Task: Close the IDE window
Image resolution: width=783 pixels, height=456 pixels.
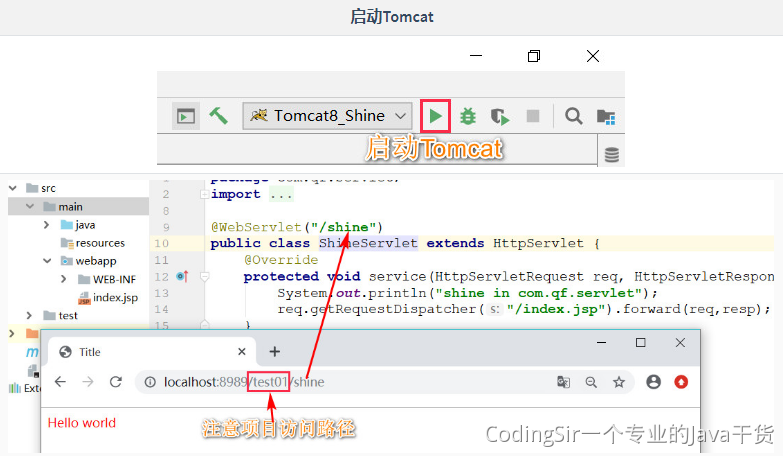Action: [x=593, y=56]
